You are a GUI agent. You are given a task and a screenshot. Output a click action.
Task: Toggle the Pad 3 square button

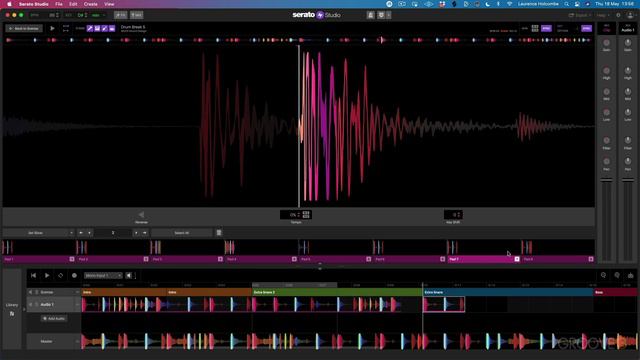pos(220,259)
